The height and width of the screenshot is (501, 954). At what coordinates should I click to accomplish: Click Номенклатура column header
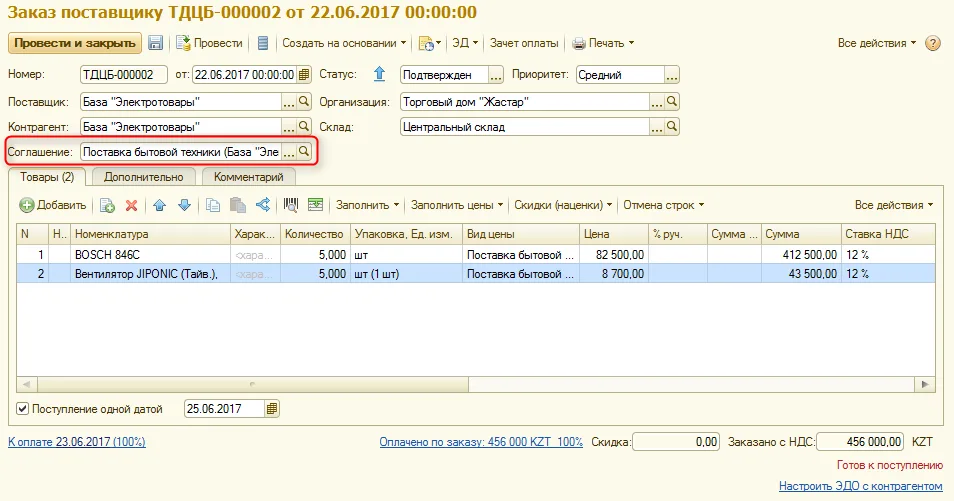[151, 234]
